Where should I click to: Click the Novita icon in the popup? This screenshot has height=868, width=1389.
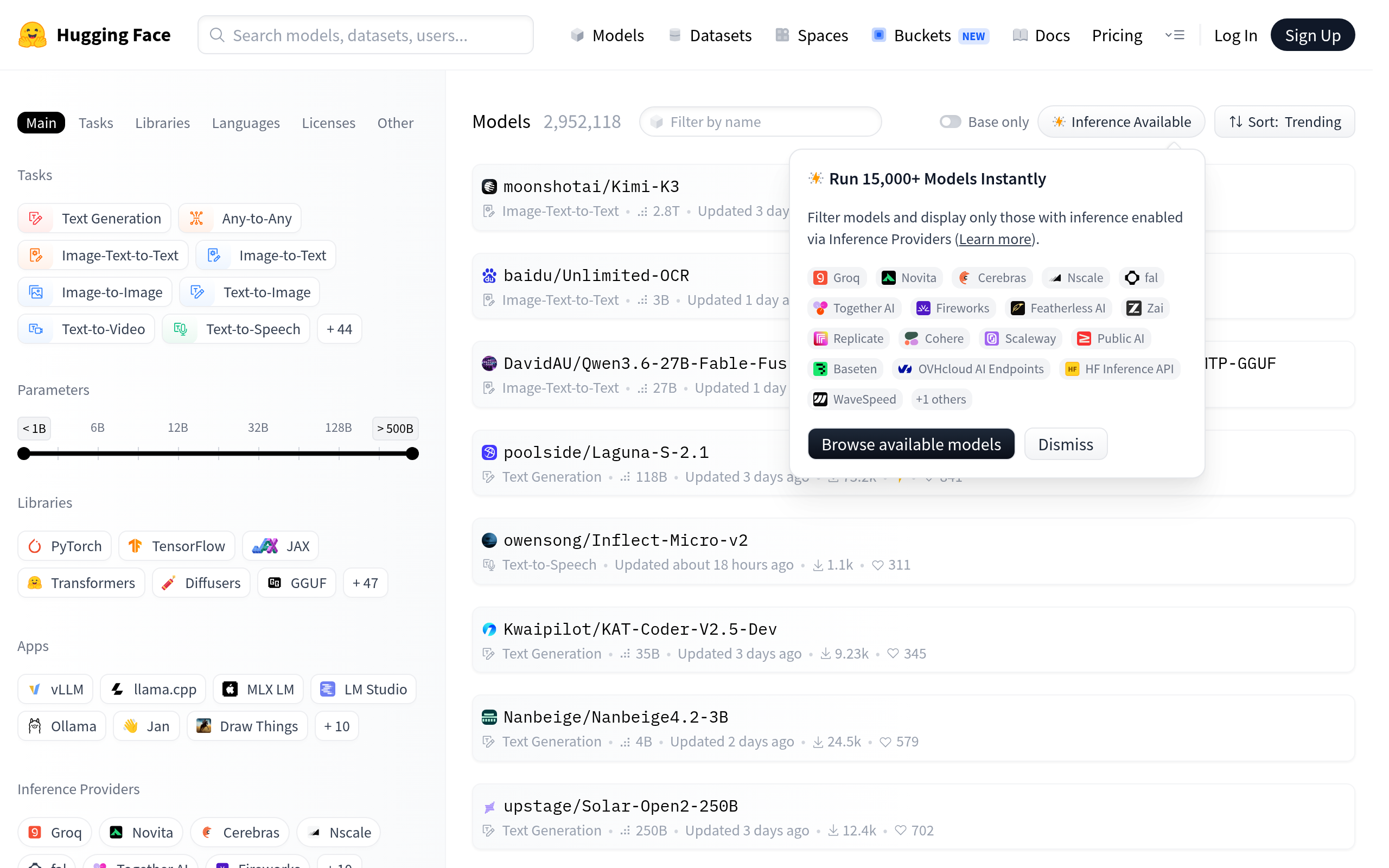click(889, 278)
